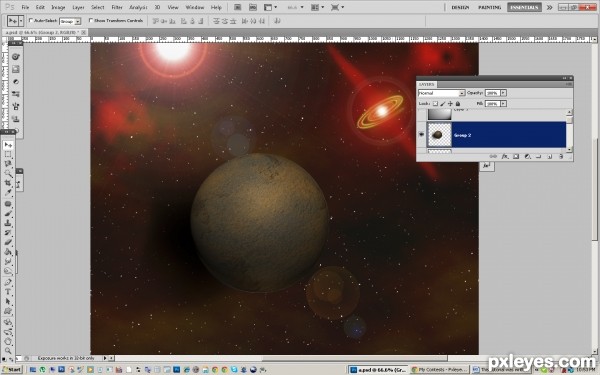Add a layer mask
The image size is (600, 375).
pos(516,157)
